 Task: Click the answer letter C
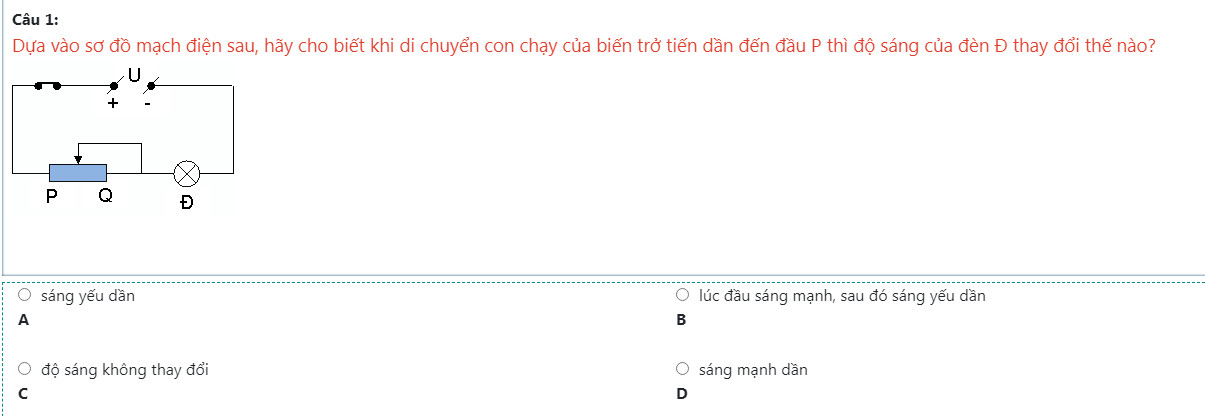tap(24, 394)
